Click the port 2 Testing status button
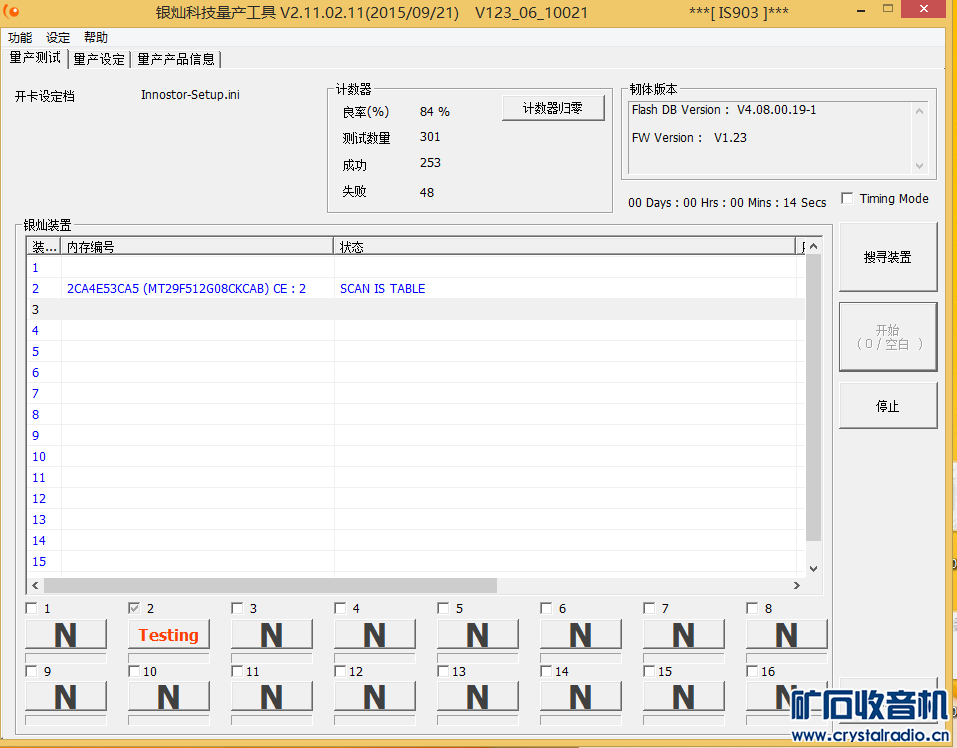This screenshot has width=957, height=748. (168, 635)
